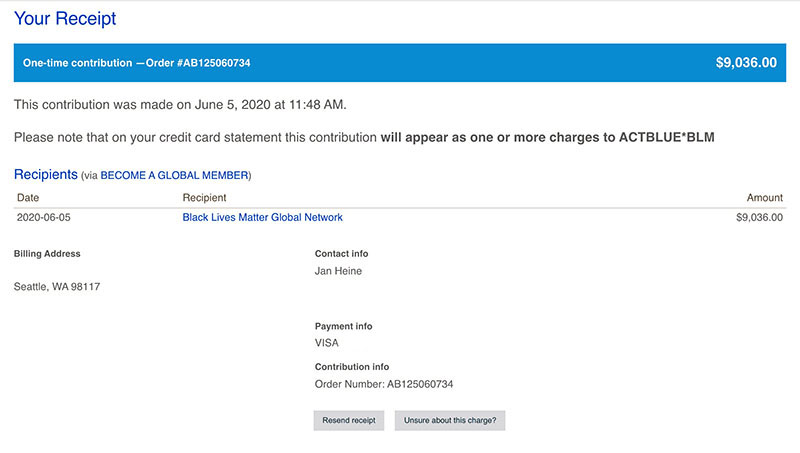Select the 'Your Receipt' heading

(65, 19)
